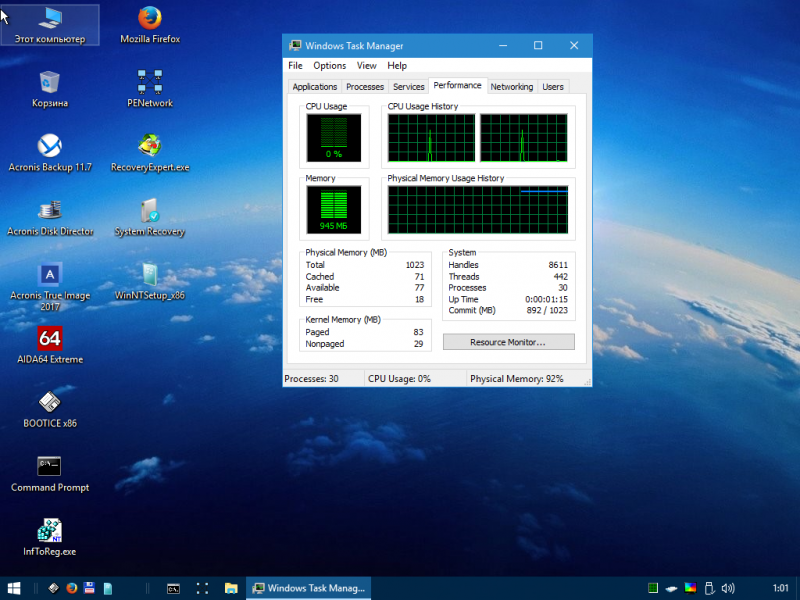The image size is (800, 600).
Task: Click the Task Manager title bar icon
Action: (x=295, y=45)
